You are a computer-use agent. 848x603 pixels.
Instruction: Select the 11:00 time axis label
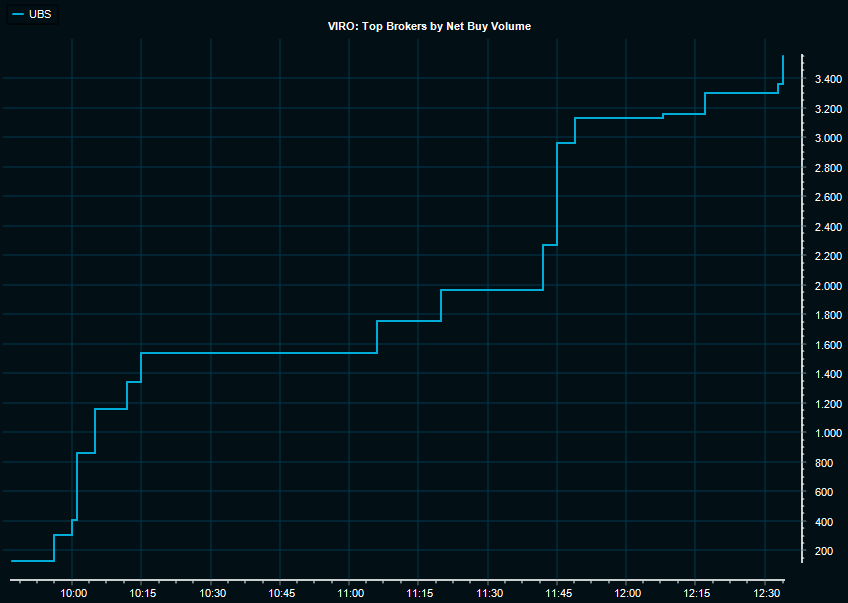(349, 594)
